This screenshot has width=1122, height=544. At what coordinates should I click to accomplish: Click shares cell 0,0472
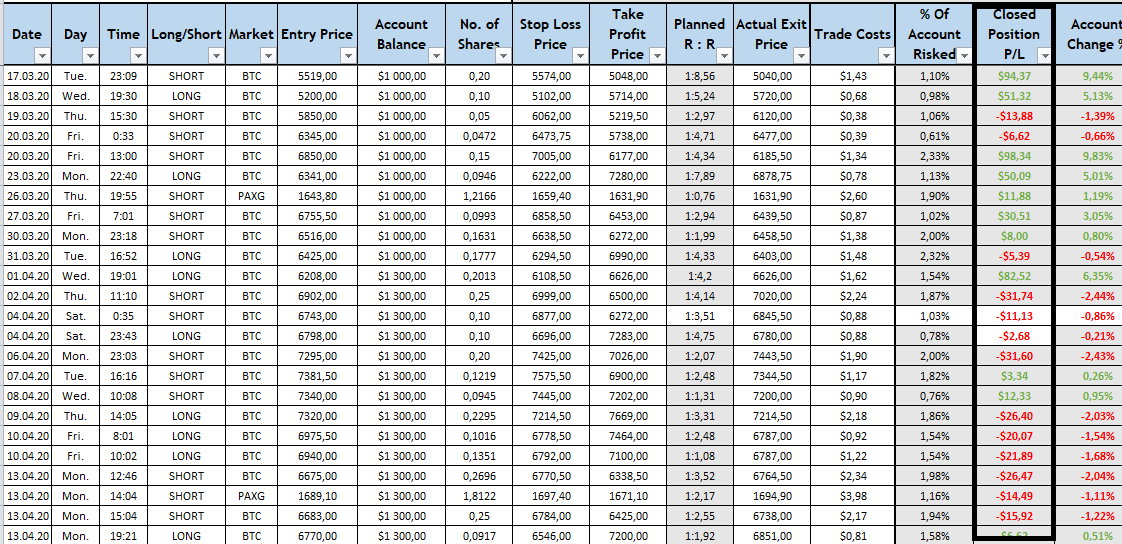tap(479, 136)
